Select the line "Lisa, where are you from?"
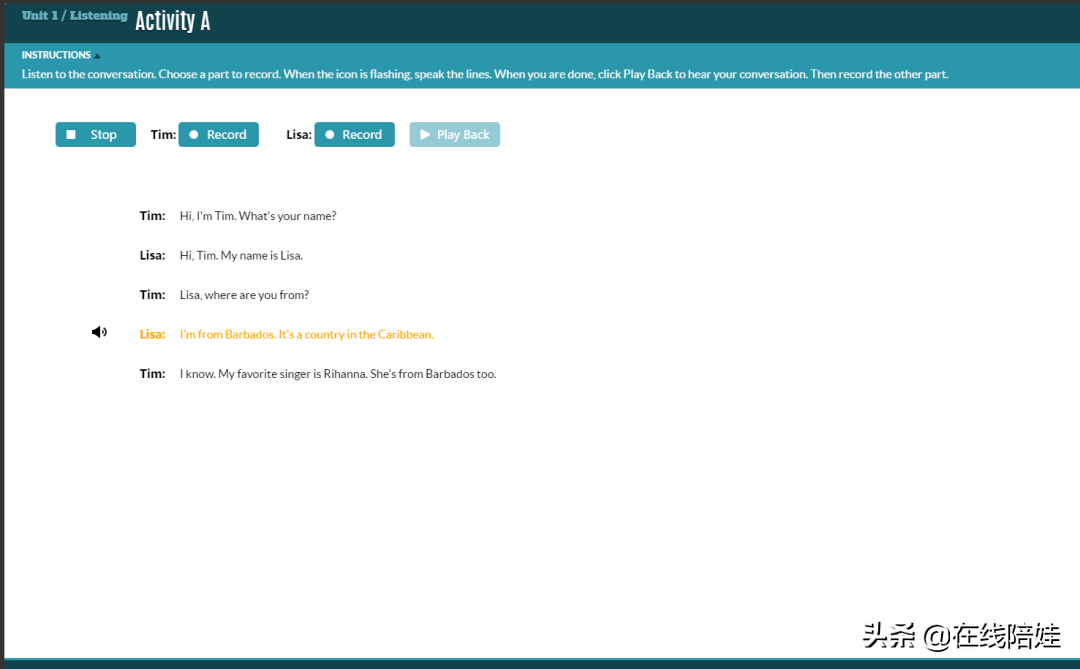This screenshot has width=1080, height=669. click(245, 295)
